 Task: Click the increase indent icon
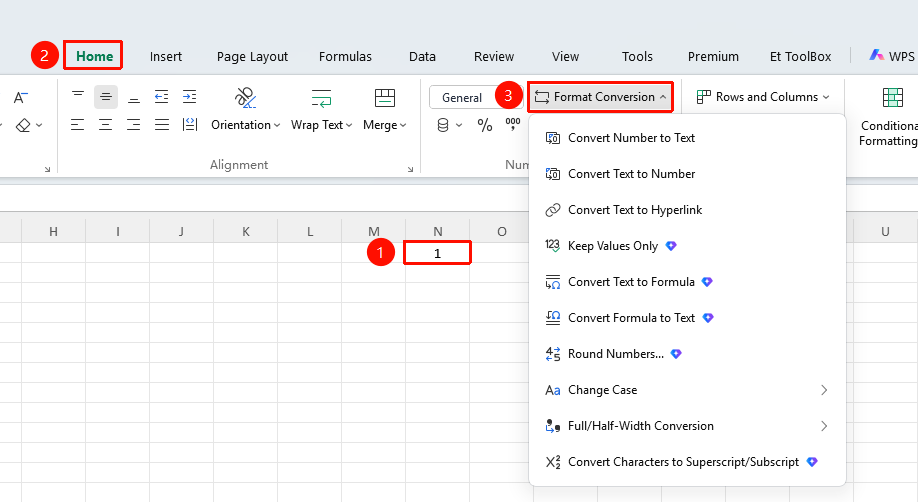pos(190,97)
